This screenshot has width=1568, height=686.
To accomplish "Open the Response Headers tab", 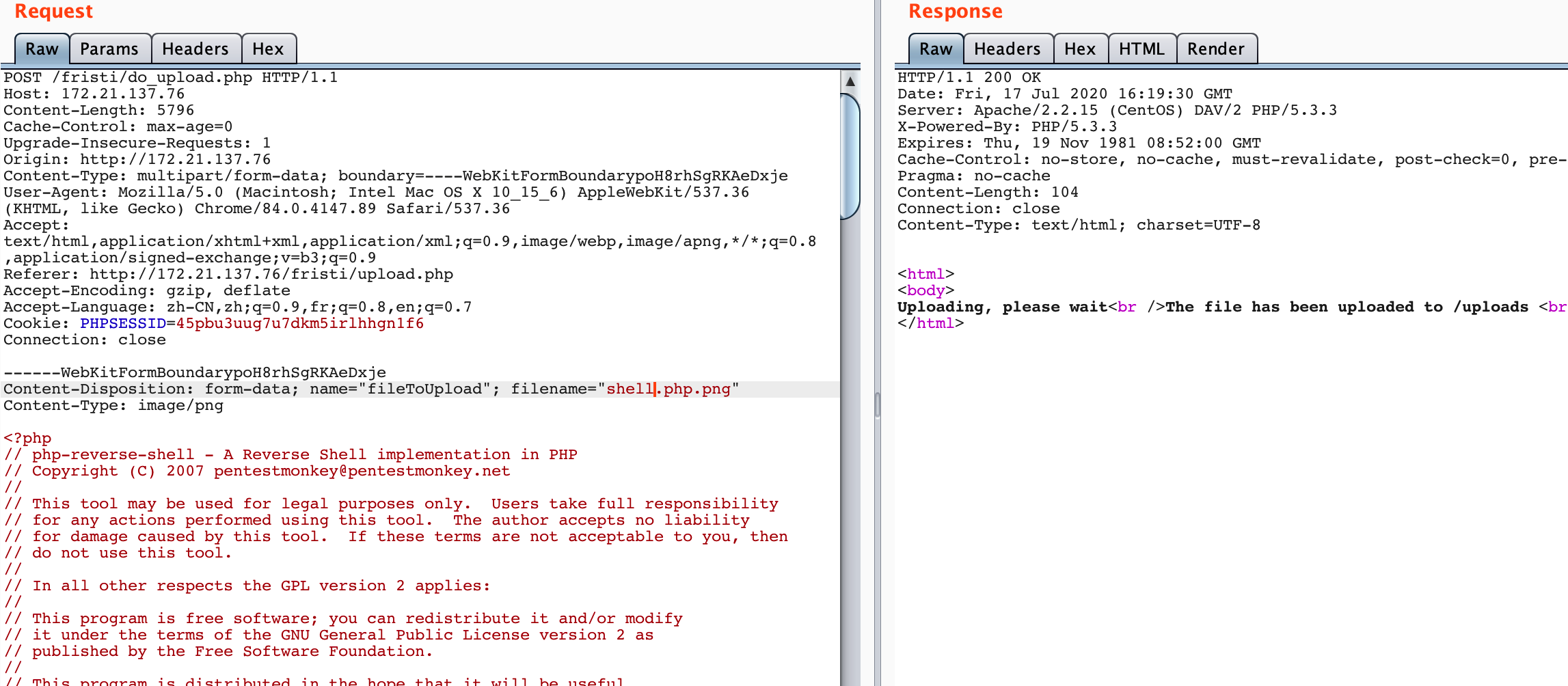I will (1008, 49).
